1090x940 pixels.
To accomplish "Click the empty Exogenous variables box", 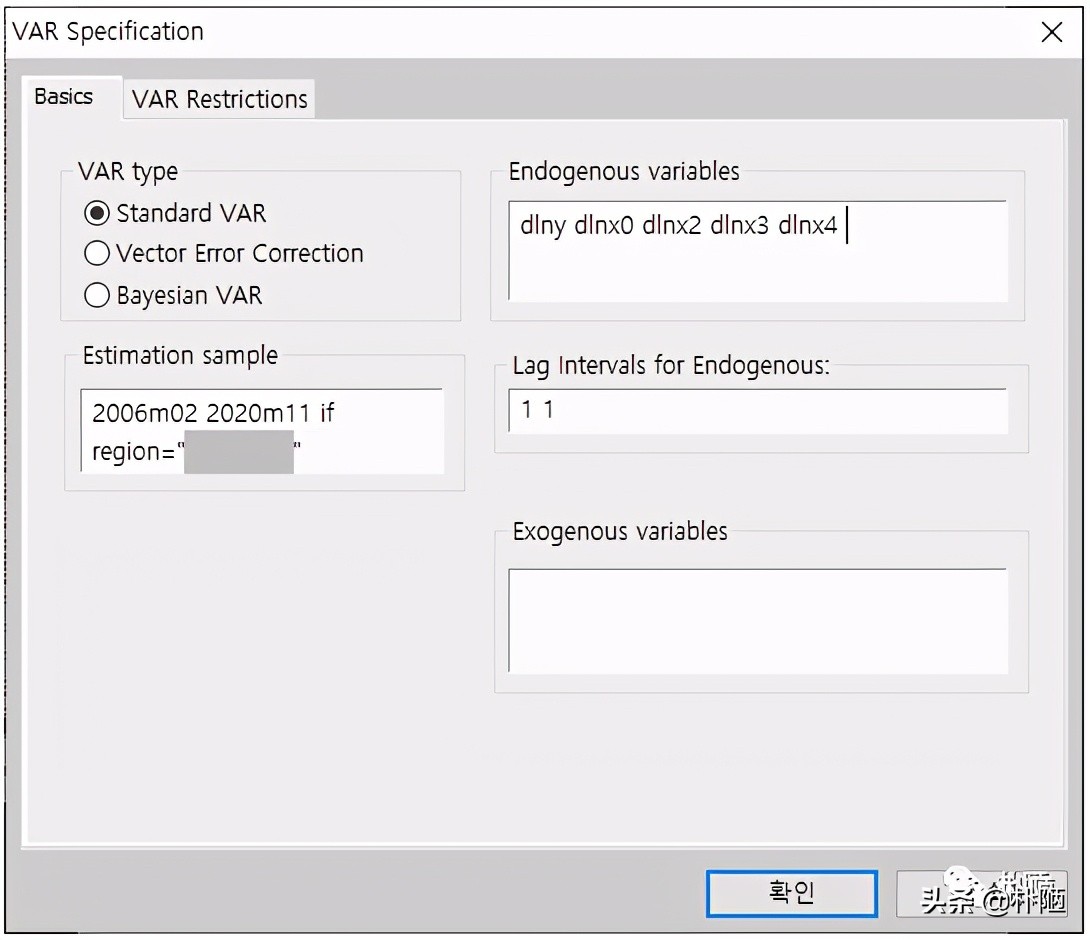I will coord(757,620).
